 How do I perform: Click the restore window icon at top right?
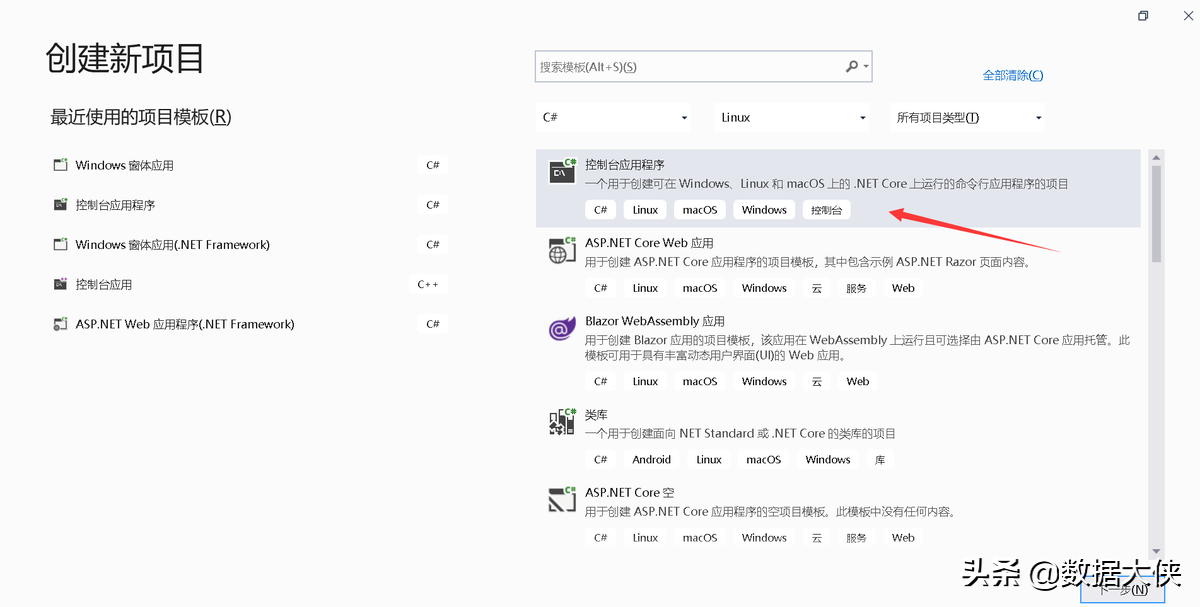click(x=1143, y=16)
